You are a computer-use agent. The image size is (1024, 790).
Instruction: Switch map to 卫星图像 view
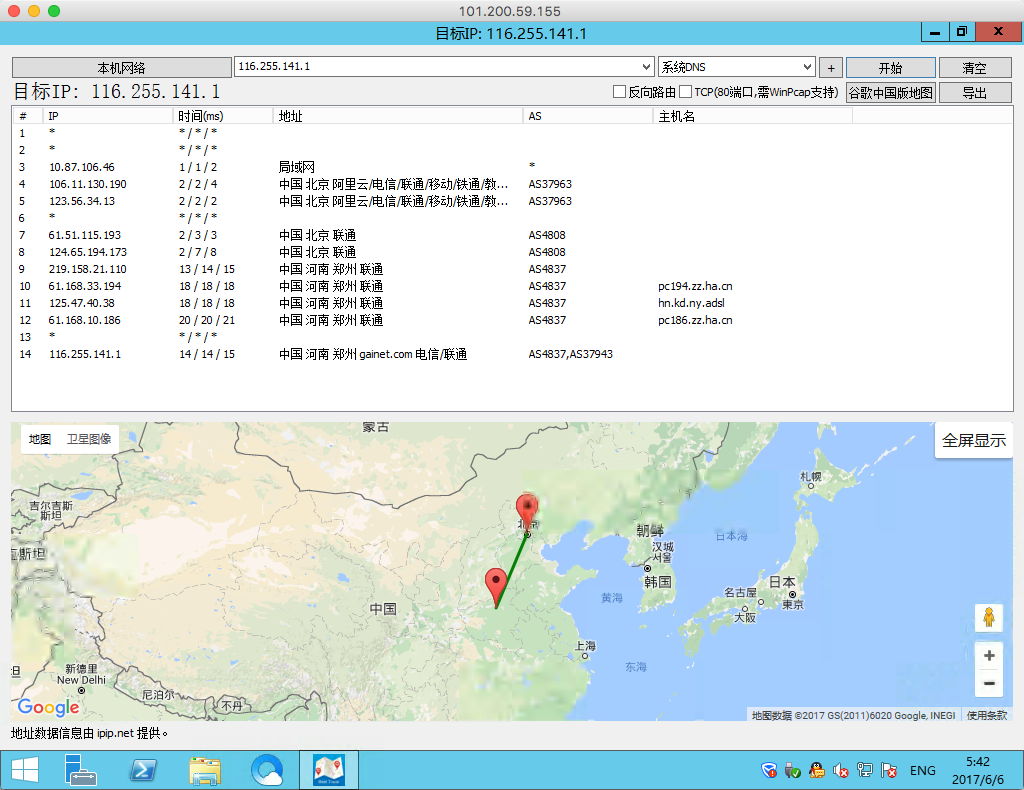89,439
